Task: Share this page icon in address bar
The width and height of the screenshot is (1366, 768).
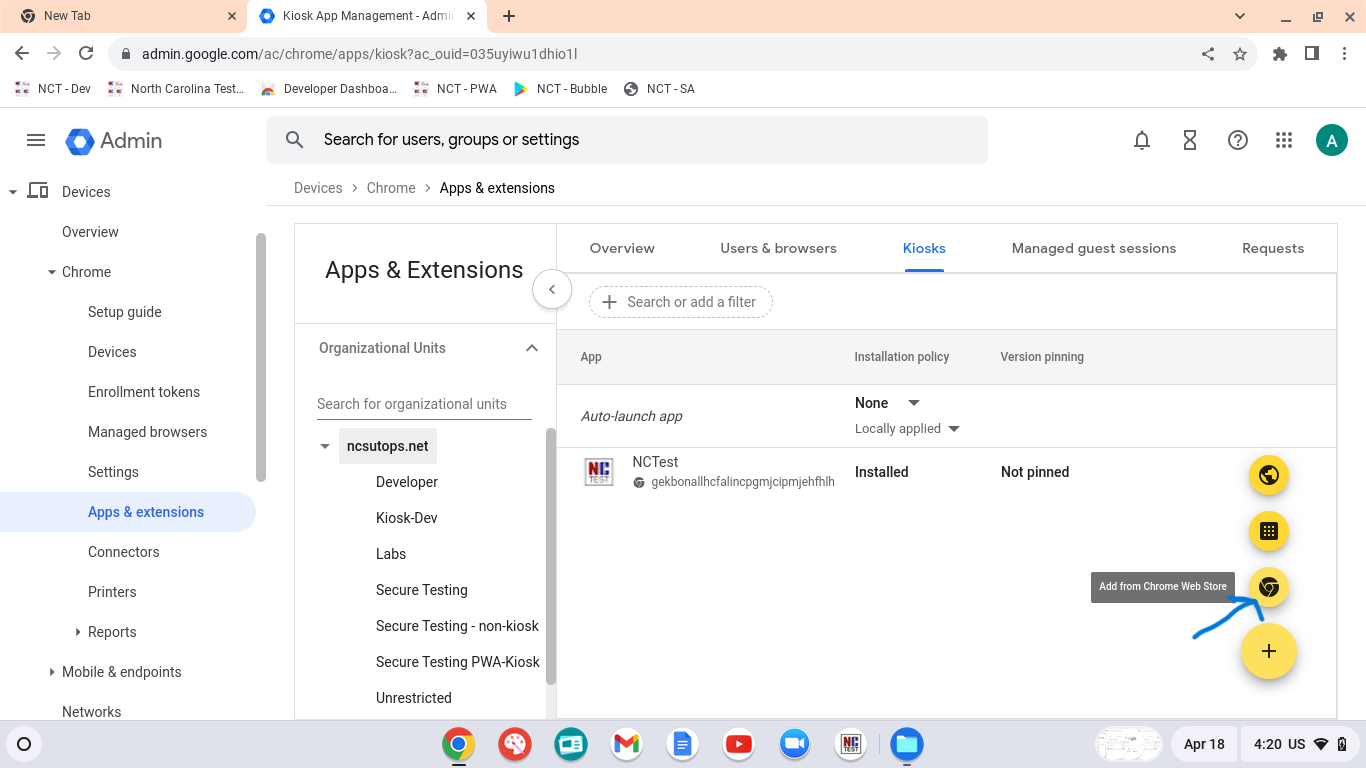Action: pyautogui.click(x=1208, y=54)
